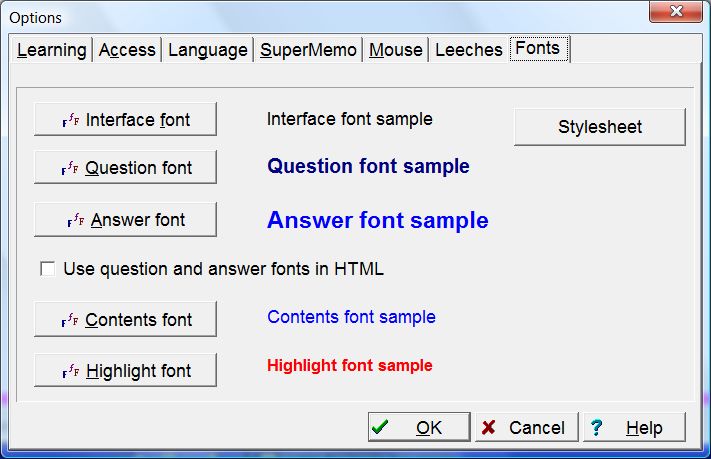Viewport: 711px width, 459px height.
Task: Click the font icon on Highlight font button
Action: coord(70,372)
